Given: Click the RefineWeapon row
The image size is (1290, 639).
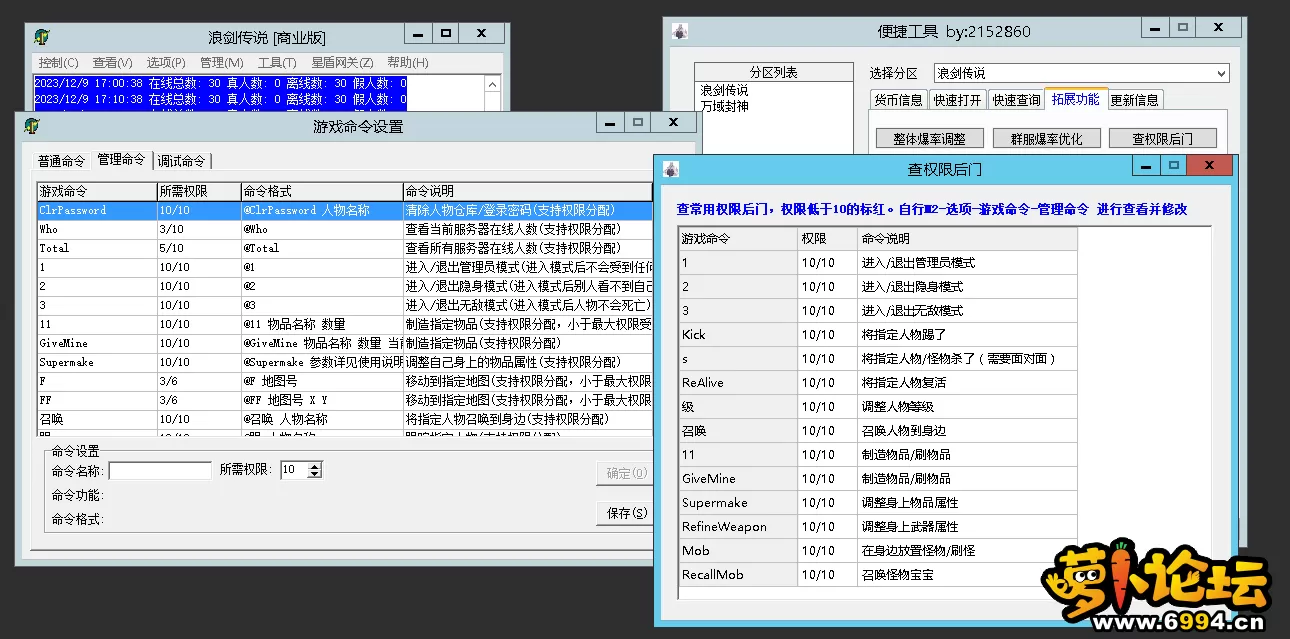Looking at the screenshot, I should pyautogui.click(x=878, y=527).
